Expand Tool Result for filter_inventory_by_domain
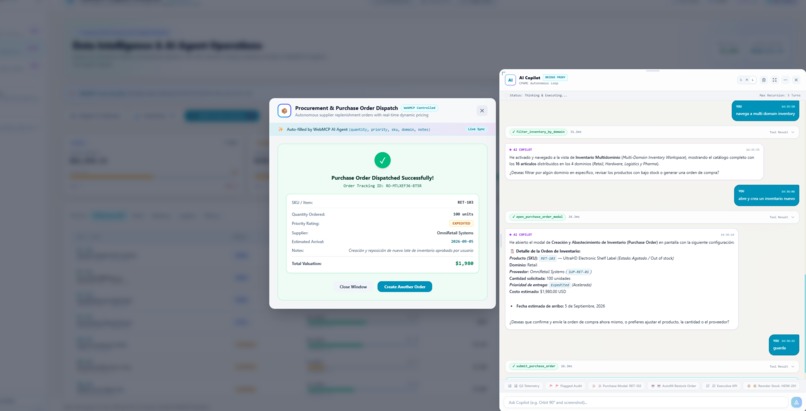This screenshot has height=411, width=806. pos(782,132)
